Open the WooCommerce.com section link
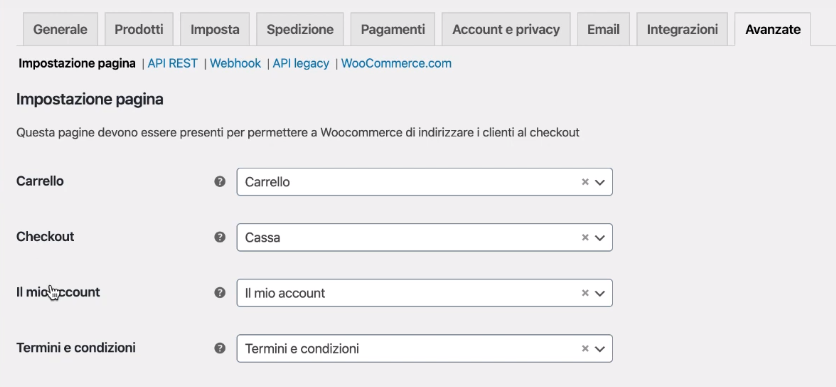Image resolution: width=836 pixels, height=387 pixels. coord(396,63)
